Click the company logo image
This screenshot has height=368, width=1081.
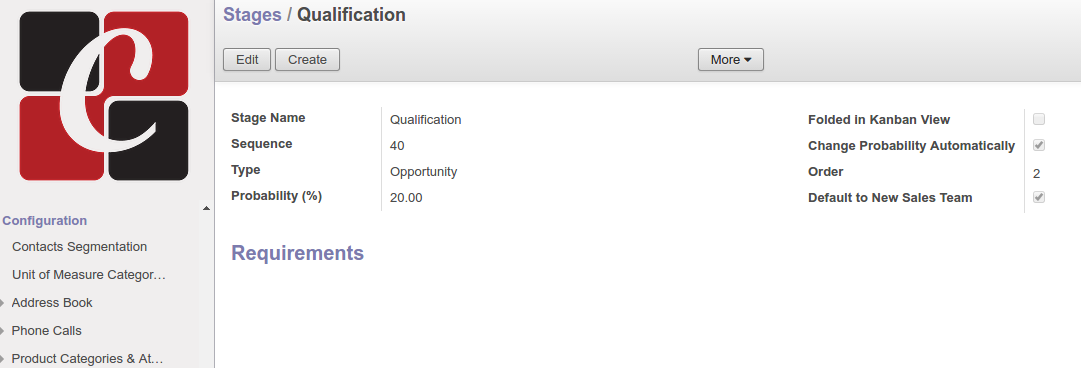(103, 96)
